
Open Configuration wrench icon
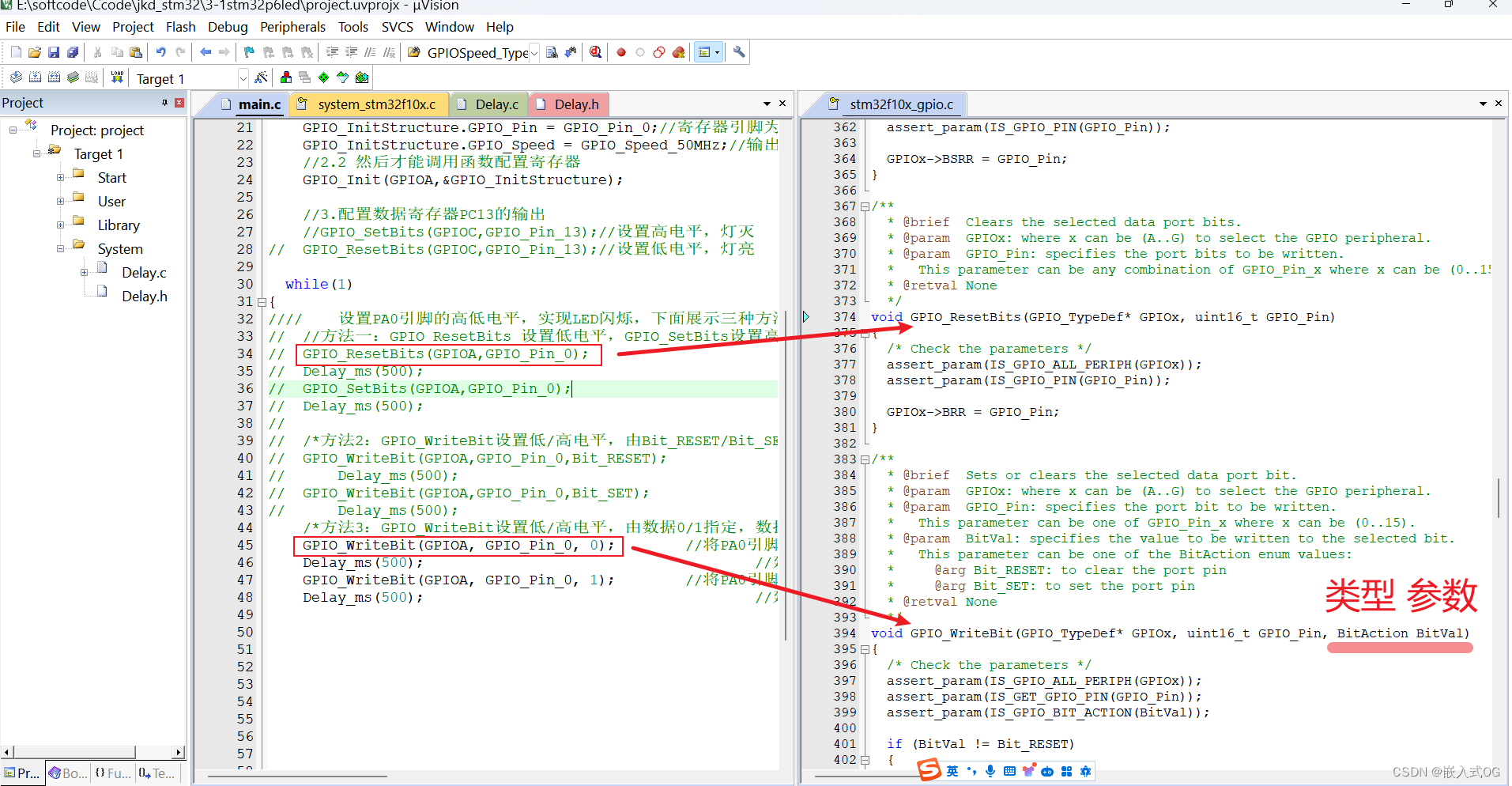pyautogui.click(x=739, y=53)
